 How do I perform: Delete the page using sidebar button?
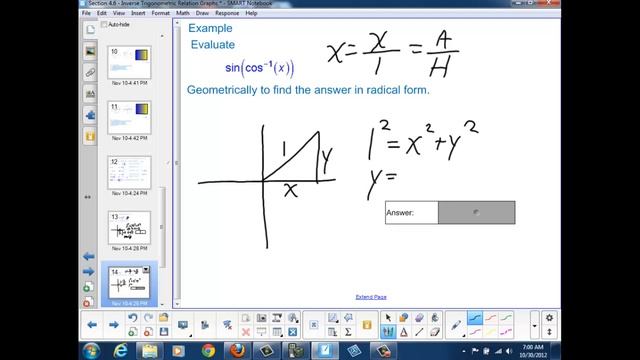87,302
